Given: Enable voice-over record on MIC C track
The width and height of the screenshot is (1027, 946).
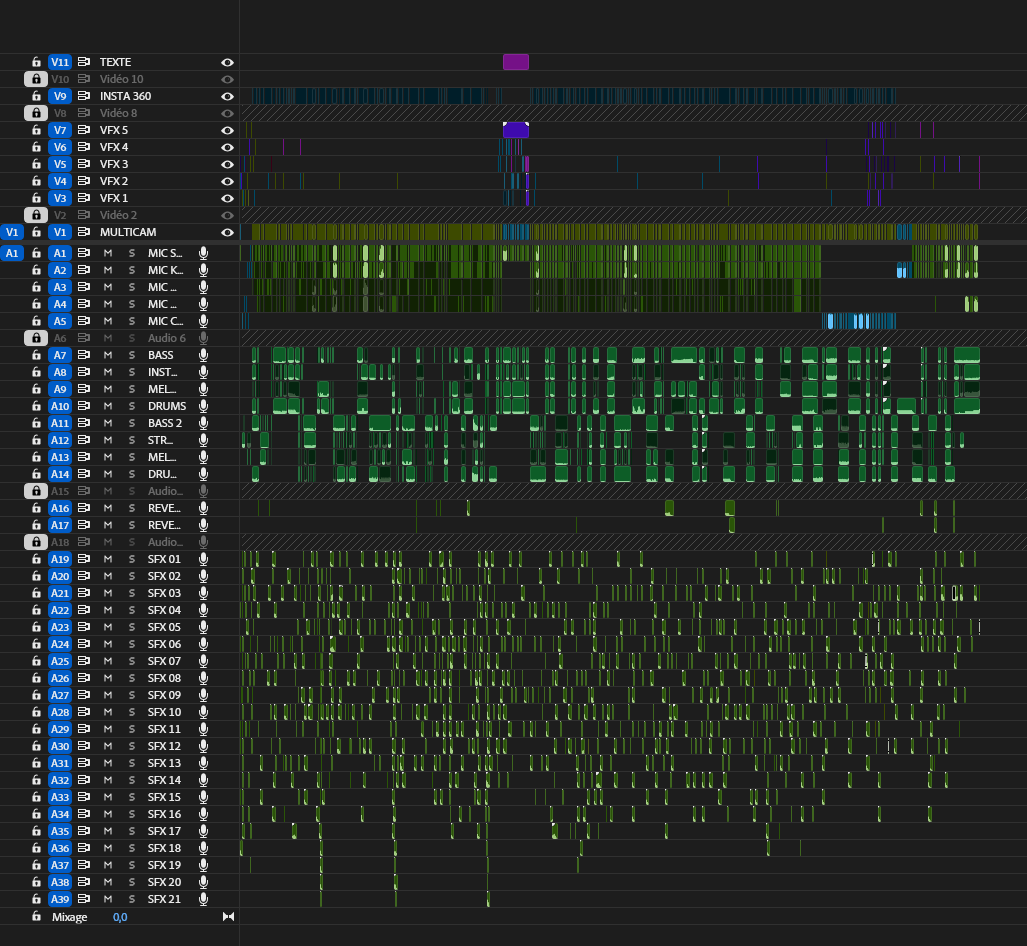Looking at the screenshot, I should click(x=204, y=321).
